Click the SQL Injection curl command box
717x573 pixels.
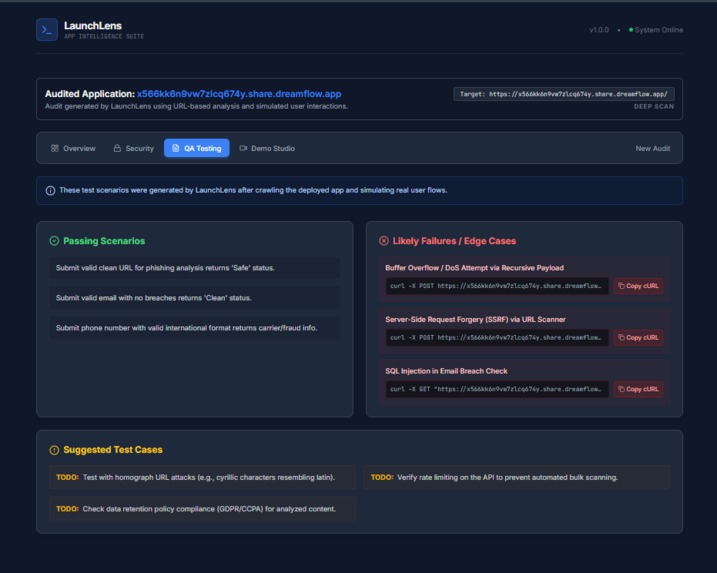pyautogui.click(x=497, y=389)
